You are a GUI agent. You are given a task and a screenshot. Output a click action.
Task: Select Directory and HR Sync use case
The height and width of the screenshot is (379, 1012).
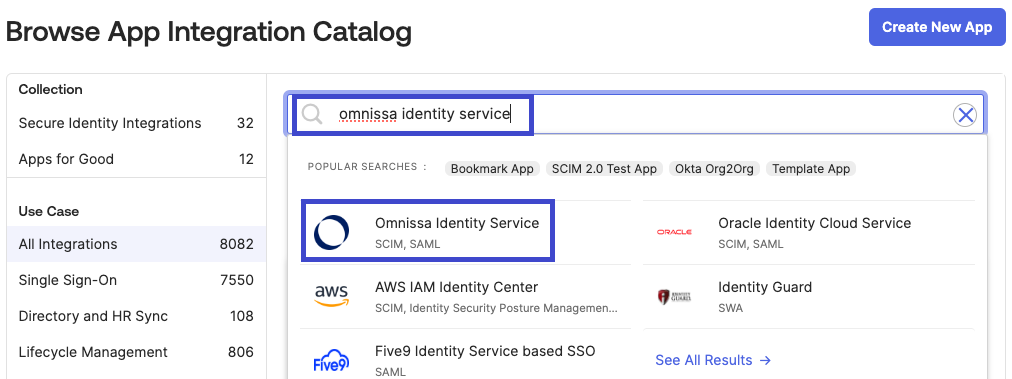point(136,316)
